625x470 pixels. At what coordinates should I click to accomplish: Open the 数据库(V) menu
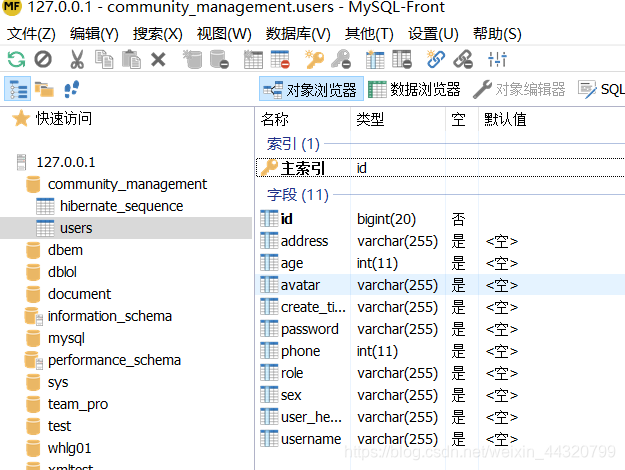pos(298,34)
